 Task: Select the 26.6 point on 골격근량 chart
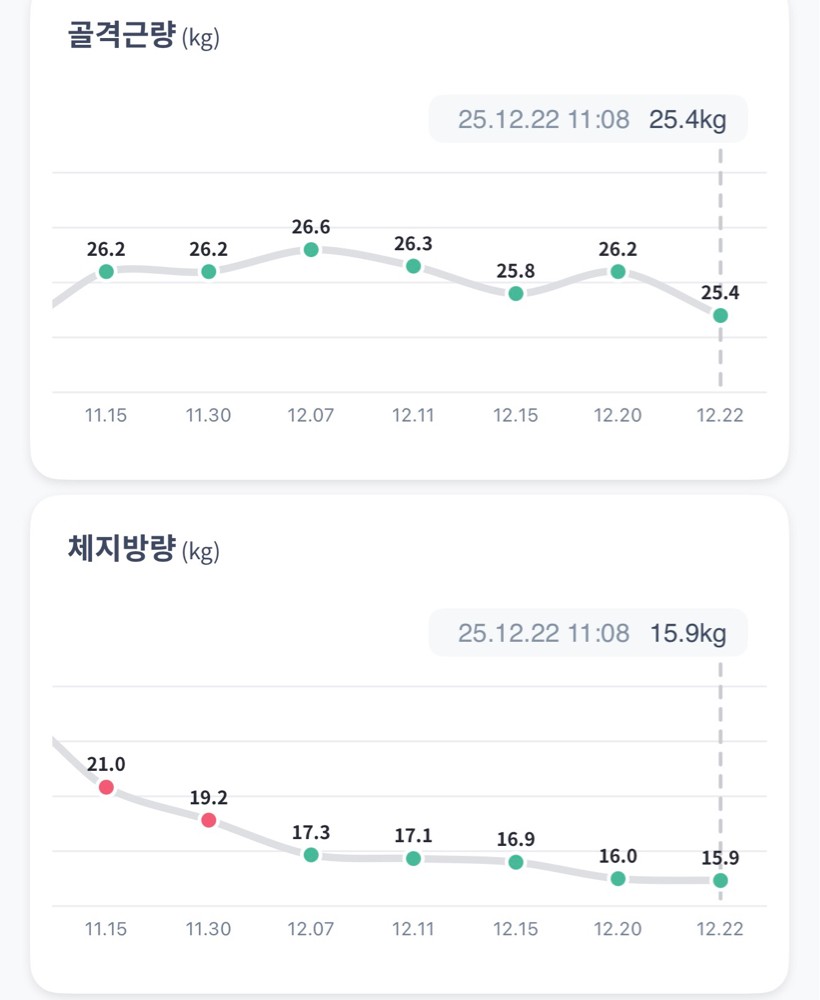pyautogui.click(x=311, y=250)
